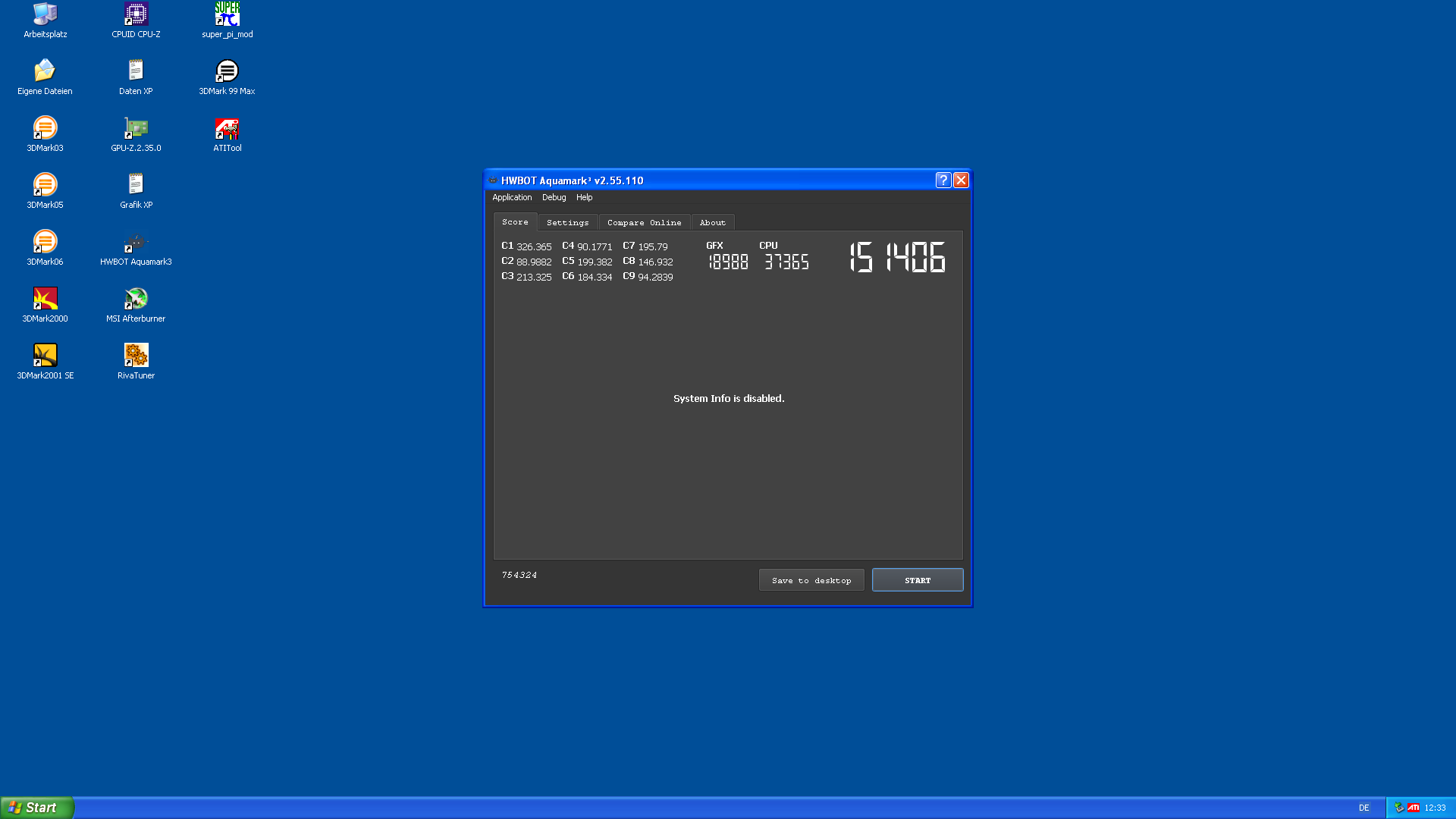Click the C4 value 90.1771

[x=595, y=246]
